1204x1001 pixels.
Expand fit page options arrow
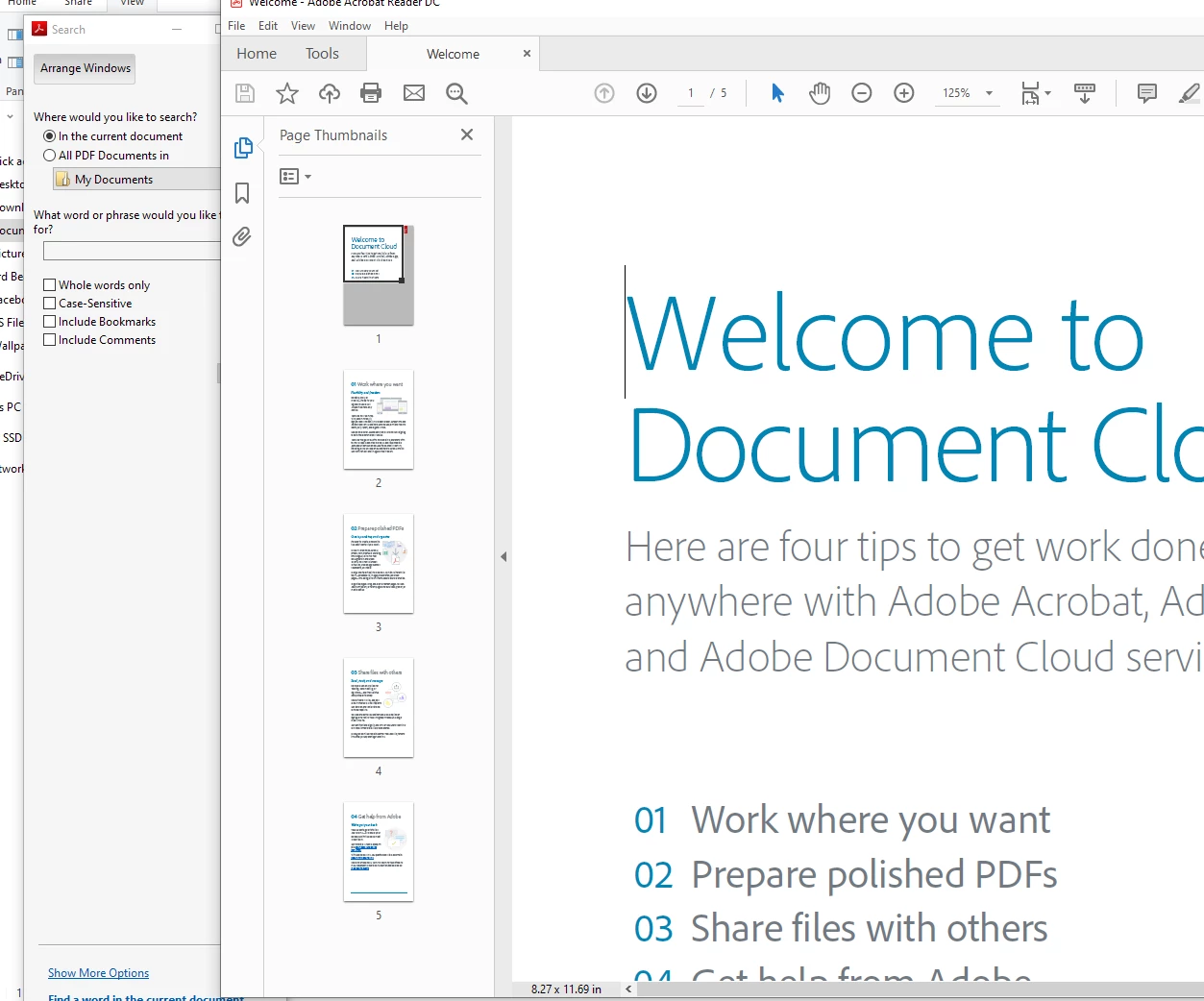pyautogui.click(x=1047, y=93)
